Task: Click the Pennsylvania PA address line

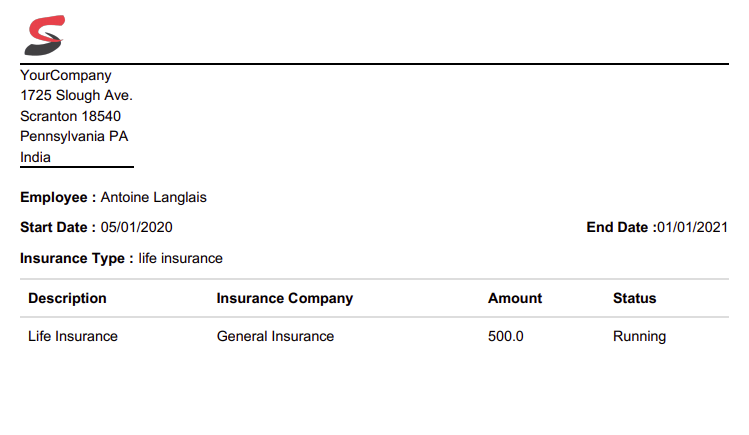Action: pyautogui.click(x=74, y=137)
